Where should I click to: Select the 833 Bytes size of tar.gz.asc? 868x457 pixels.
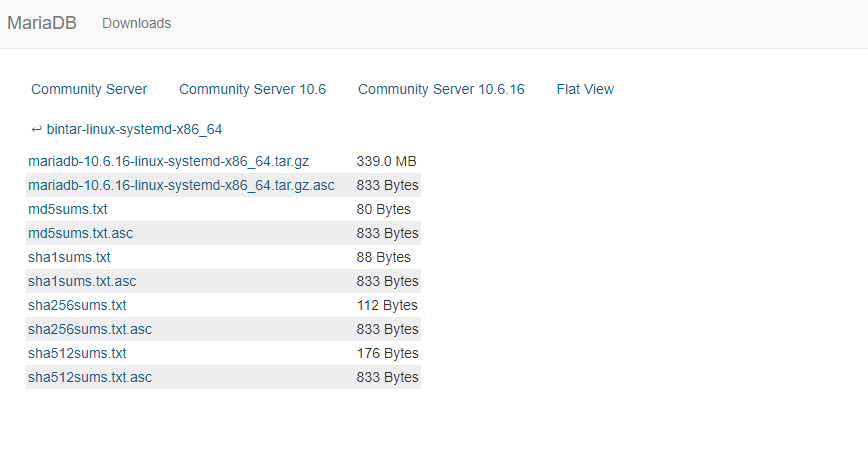point(388,185)
